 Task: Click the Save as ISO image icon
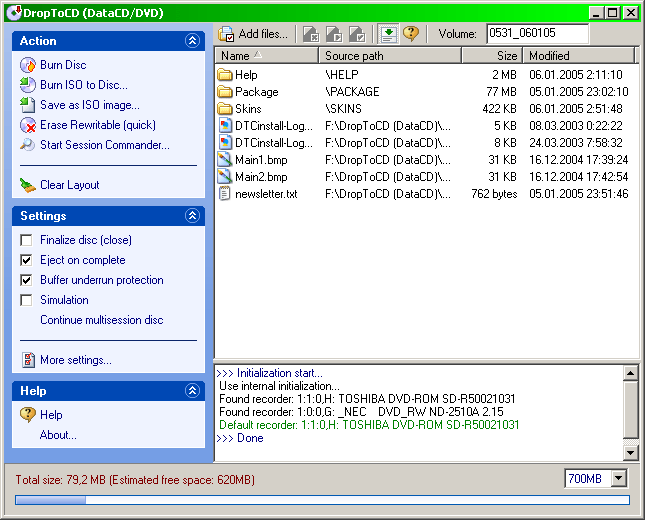(28, 105)
